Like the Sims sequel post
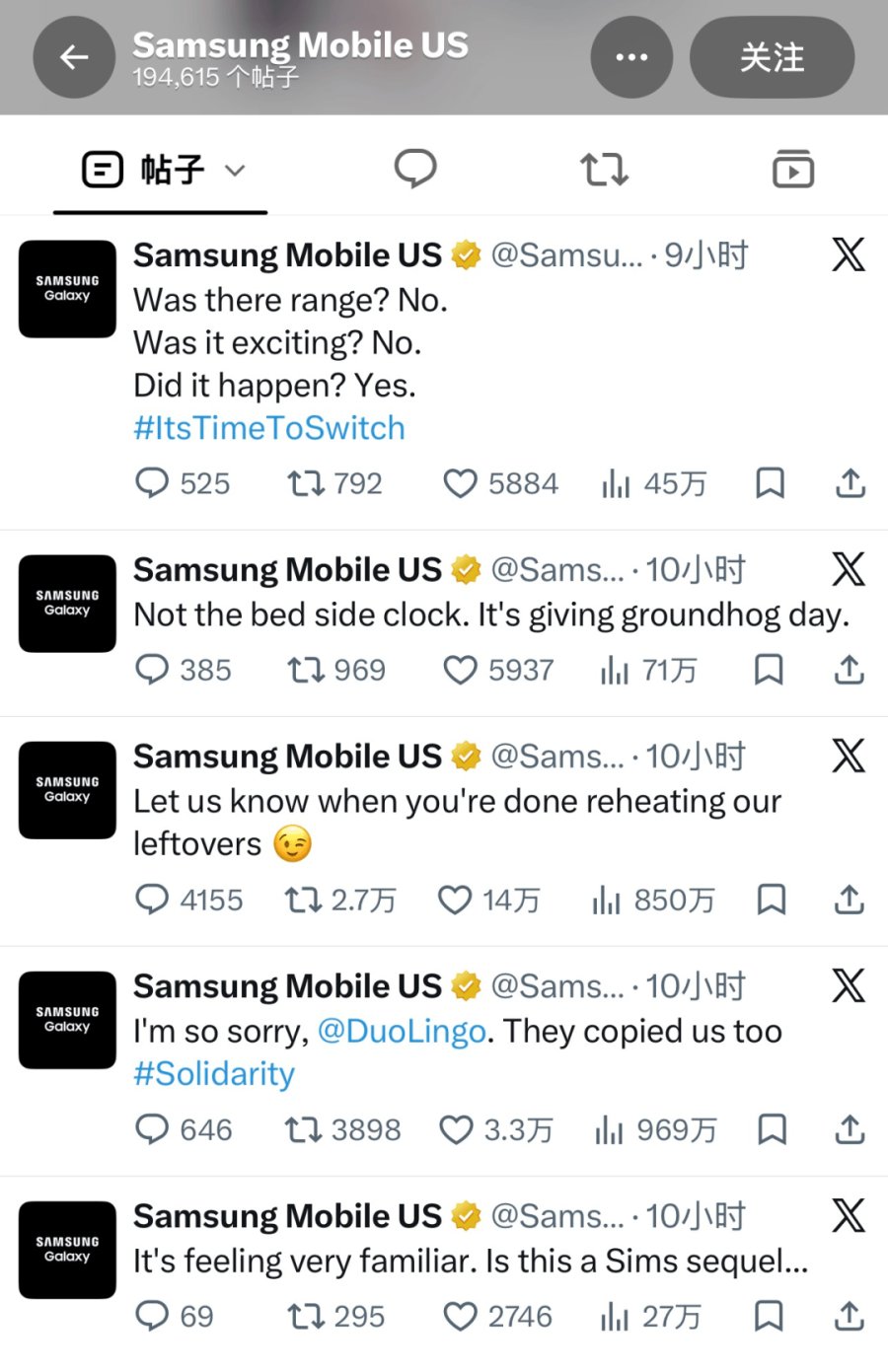This screenshot has height=1372, width=888. point(460,1316)
